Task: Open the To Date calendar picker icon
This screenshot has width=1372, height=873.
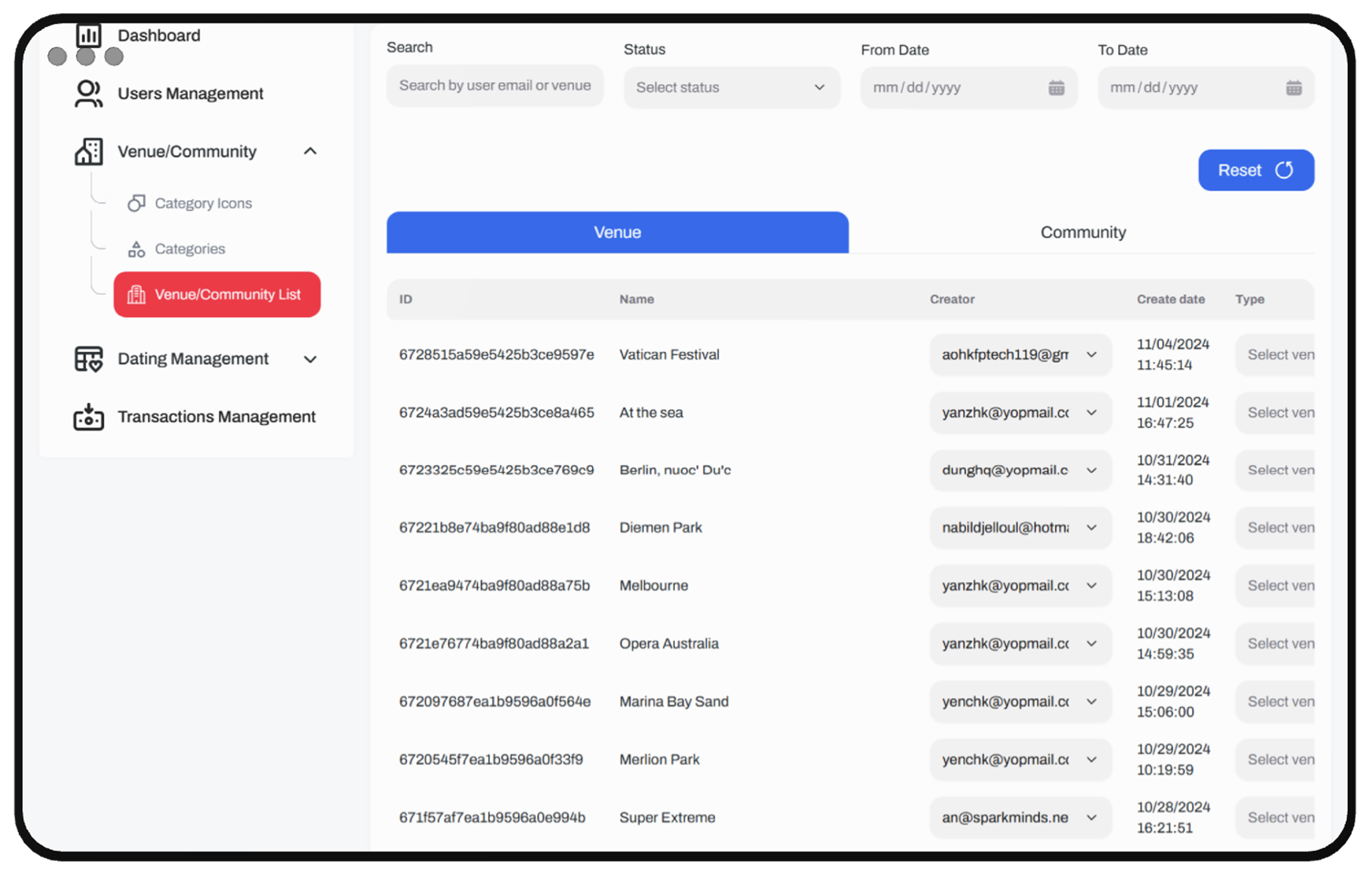Action: tap(1293, 88)
